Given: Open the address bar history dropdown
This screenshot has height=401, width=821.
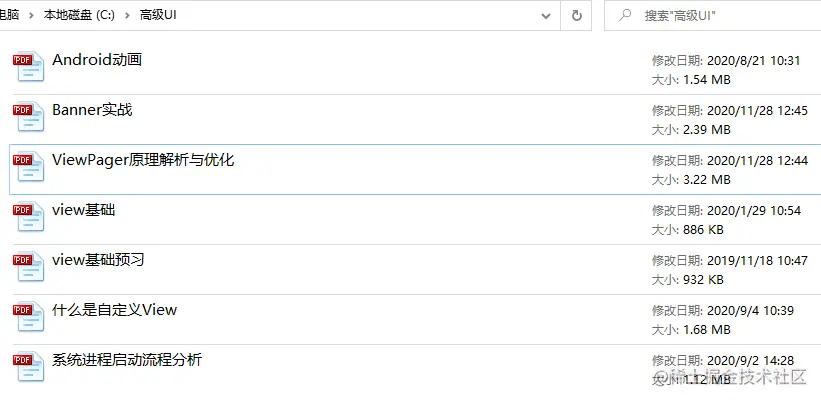Looking at the screenshot, I should 546,16.
